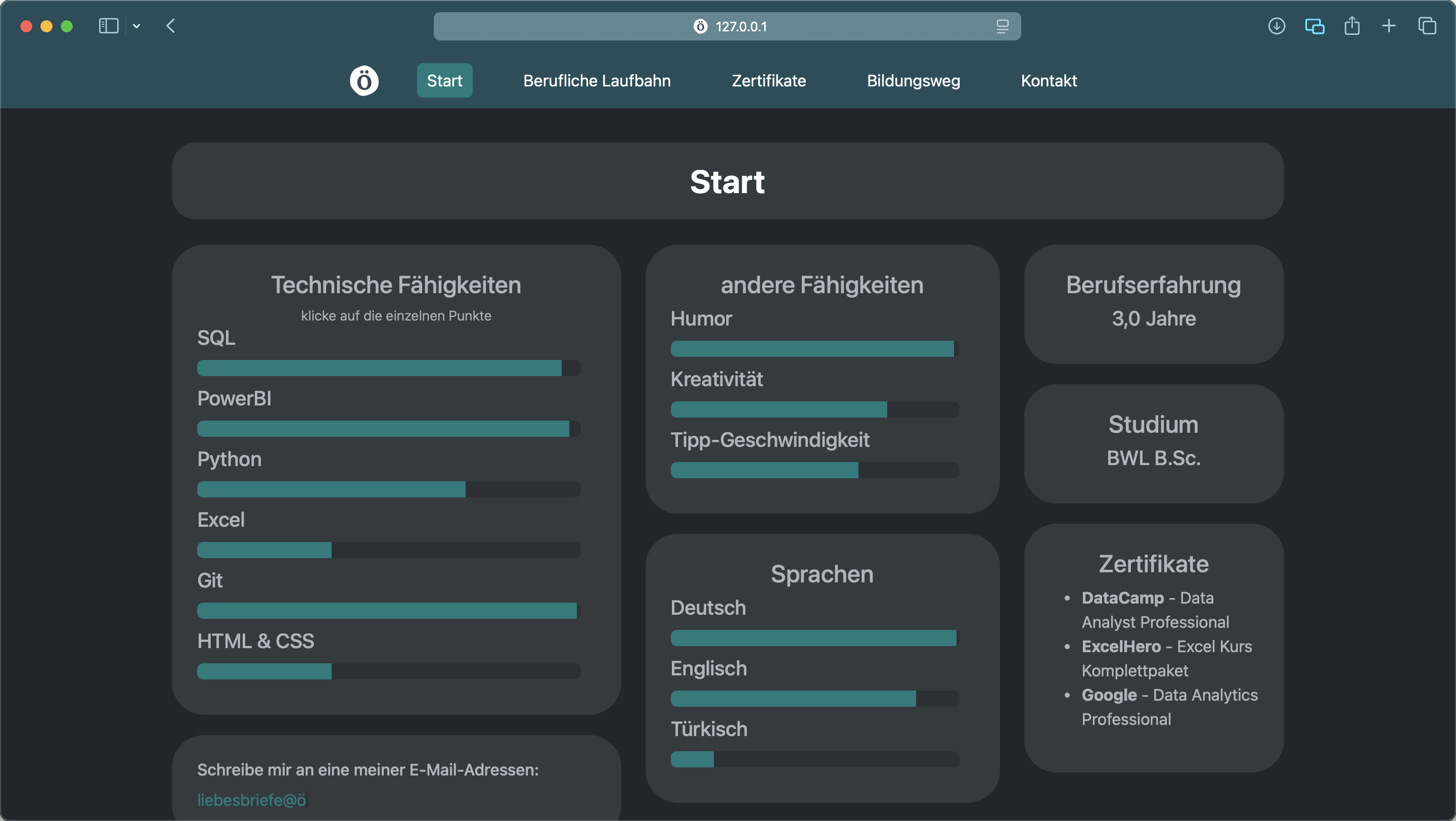Add a new tab with plus icon
Viewport: 1456px width, 821px height.
[1389, 26]
